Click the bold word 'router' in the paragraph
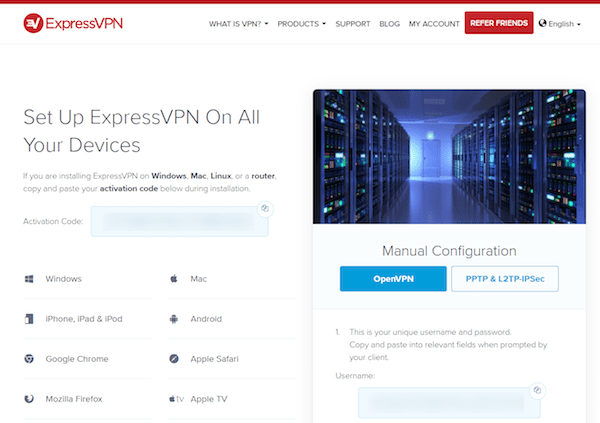This screenshot has height=423, width=600. (x=263, y=176)
